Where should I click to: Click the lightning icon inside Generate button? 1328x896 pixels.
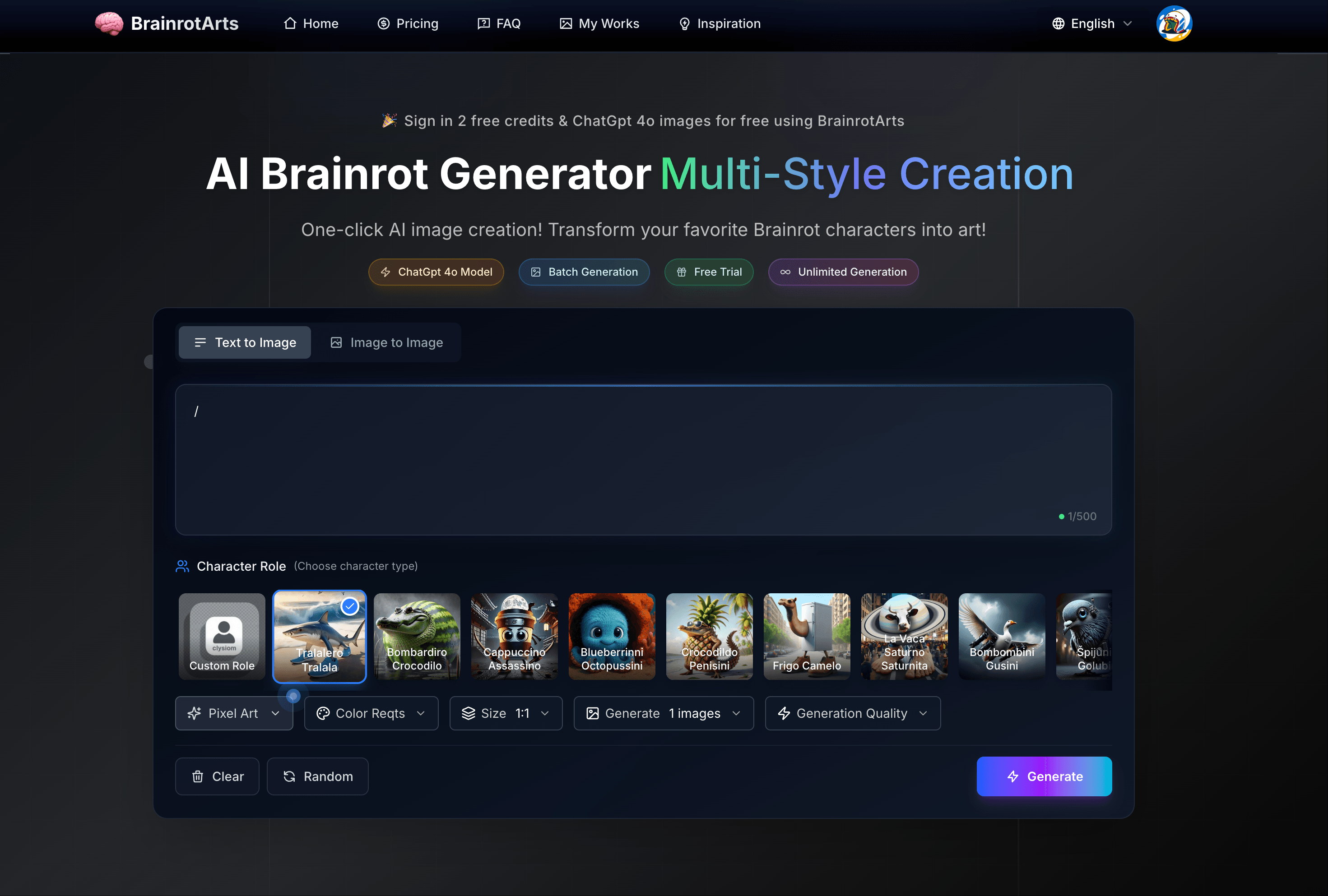[1012, 776]
